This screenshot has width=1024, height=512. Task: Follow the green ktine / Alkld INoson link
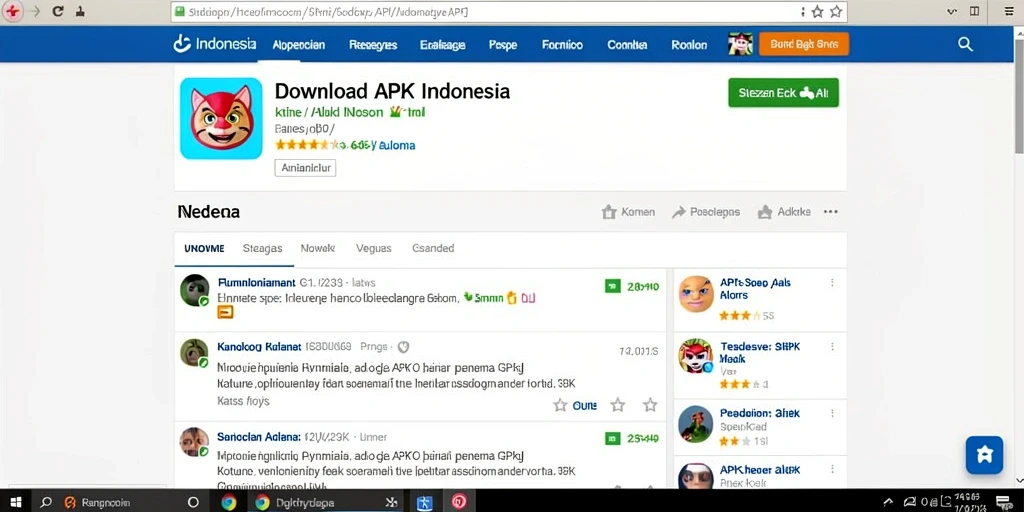329,112
